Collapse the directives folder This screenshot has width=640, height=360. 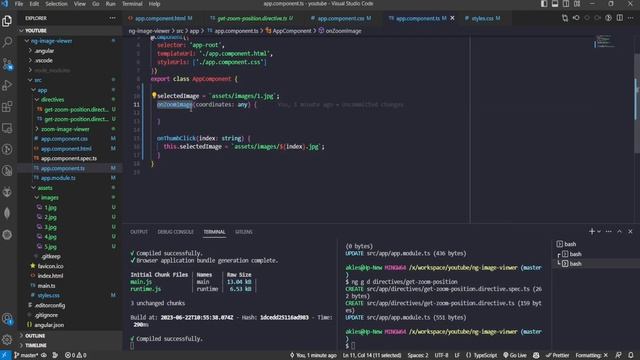[69, 100]
